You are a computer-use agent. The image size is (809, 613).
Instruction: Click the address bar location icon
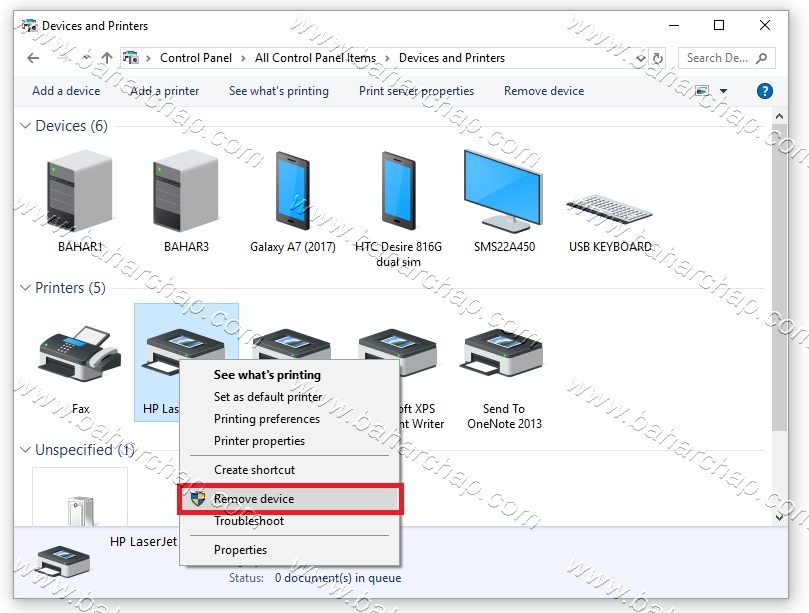(x=131, y=58)
